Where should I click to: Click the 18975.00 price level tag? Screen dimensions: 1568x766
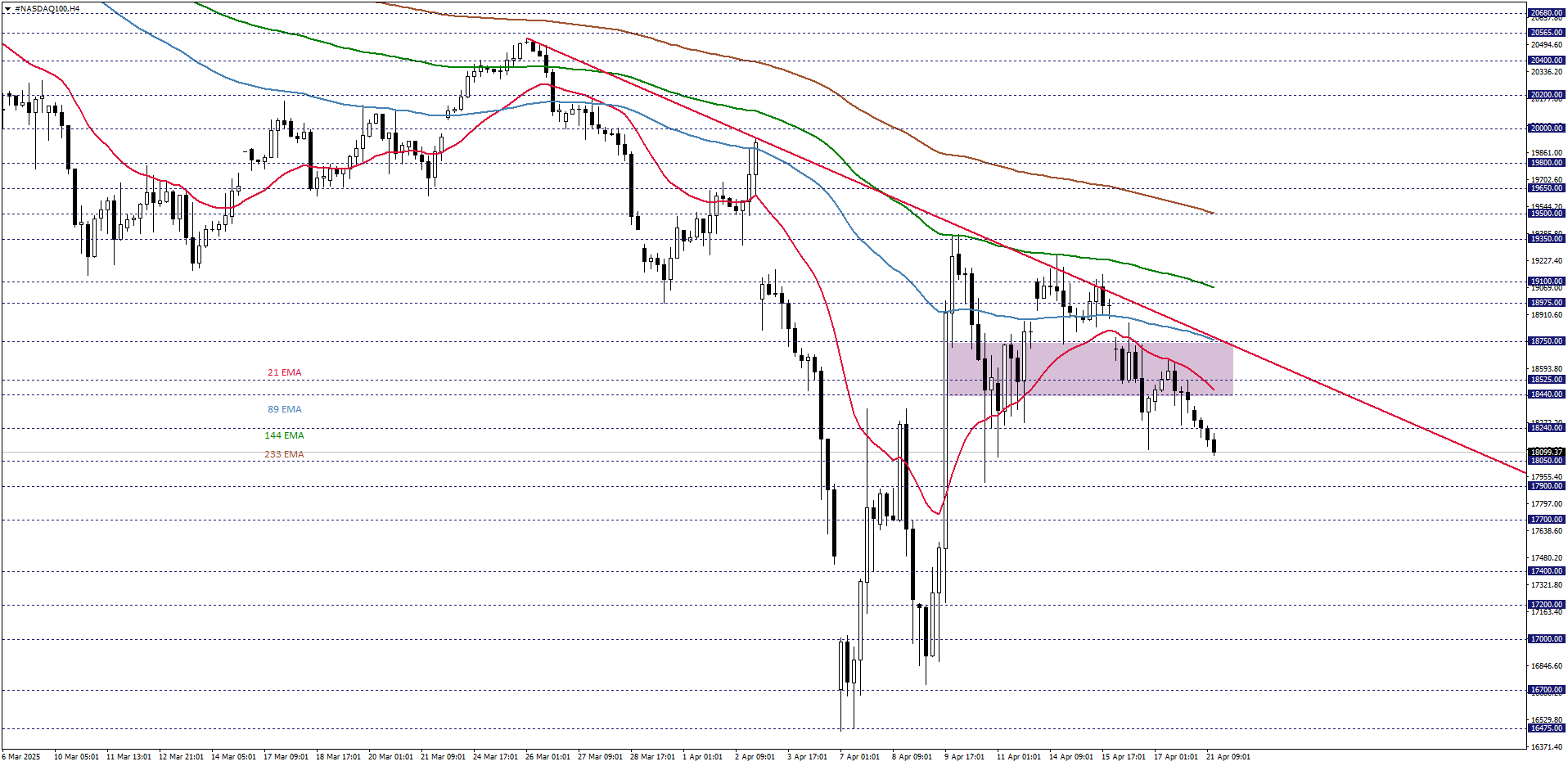point(1546,303)
